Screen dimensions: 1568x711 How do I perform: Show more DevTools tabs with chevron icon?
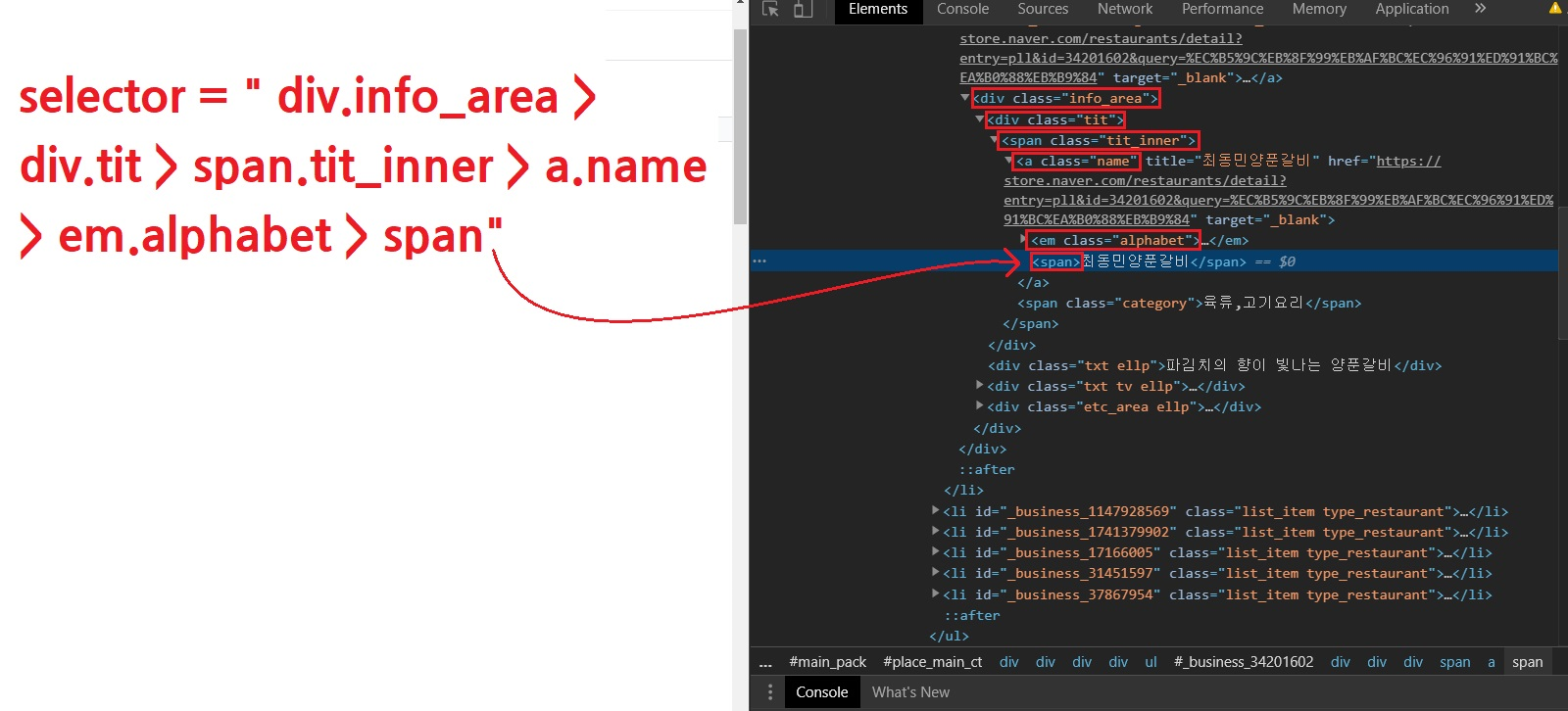point(1480,9)
